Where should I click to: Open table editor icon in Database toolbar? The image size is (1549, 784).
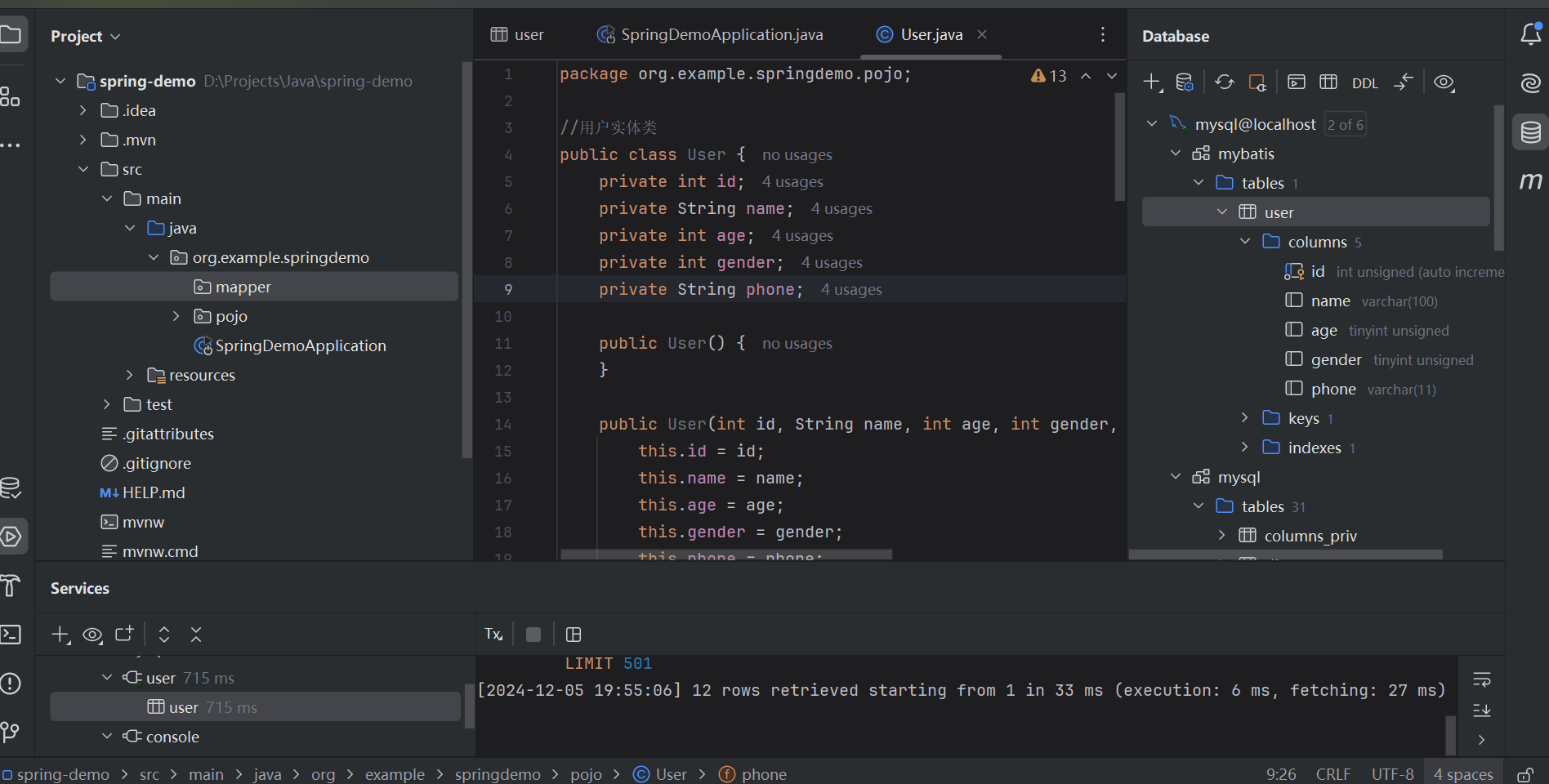click(1328, 82)
